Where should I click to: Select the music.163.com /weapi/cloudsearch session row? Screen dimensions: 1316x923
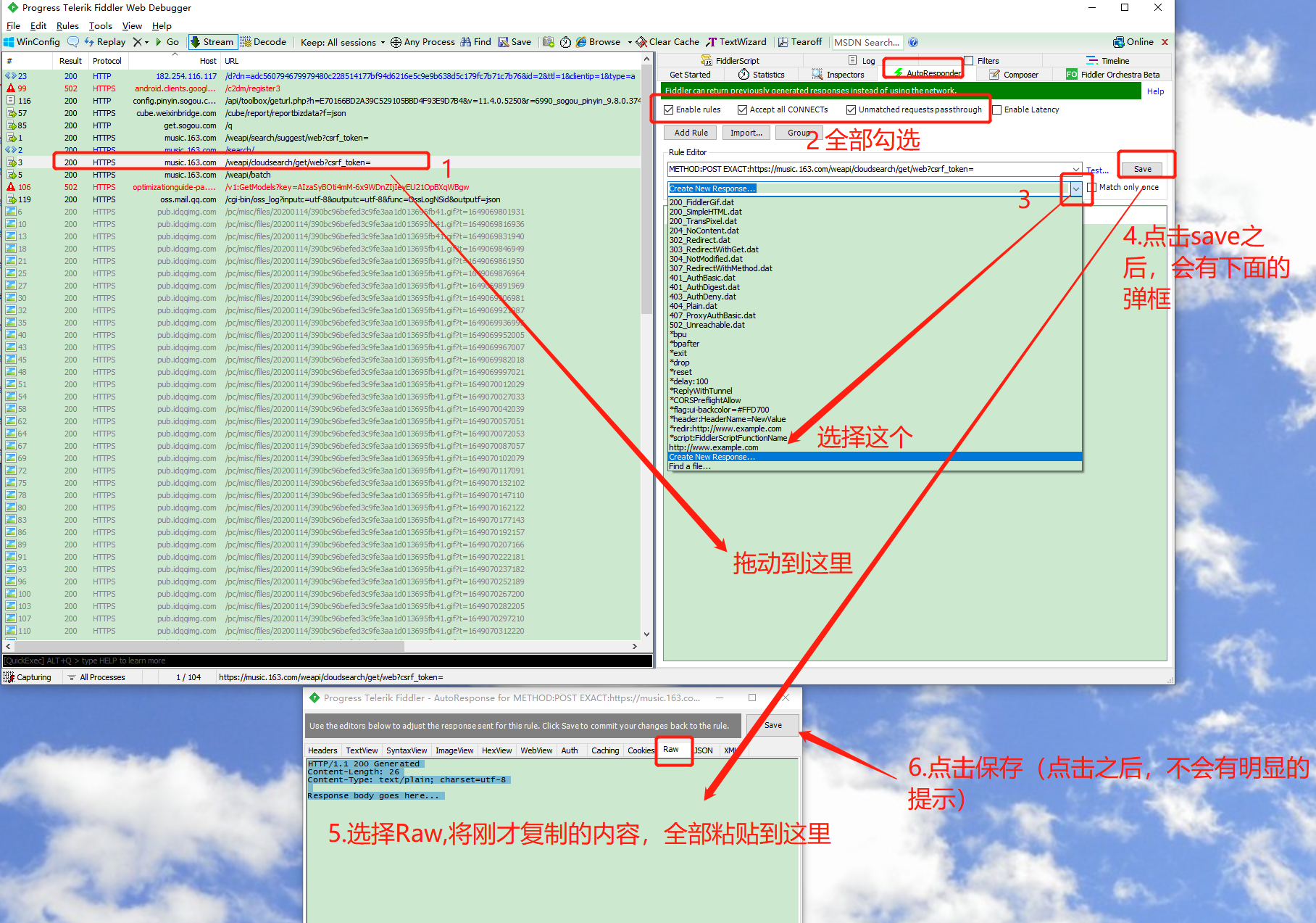(322, 162)
